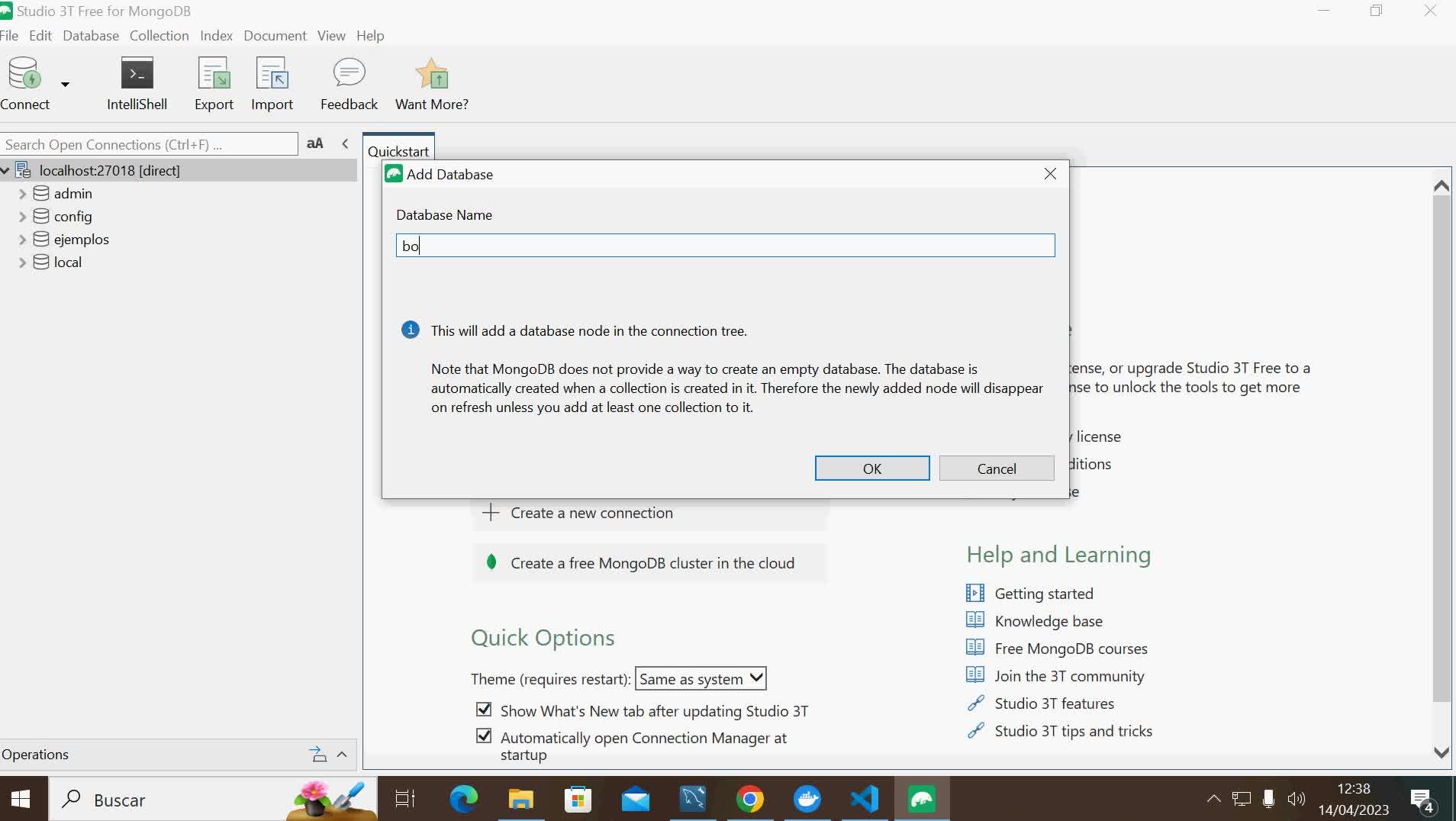Open Google Chrome from the taskbar
Viewport: 1456px width, 821px height.
point(749,799)
